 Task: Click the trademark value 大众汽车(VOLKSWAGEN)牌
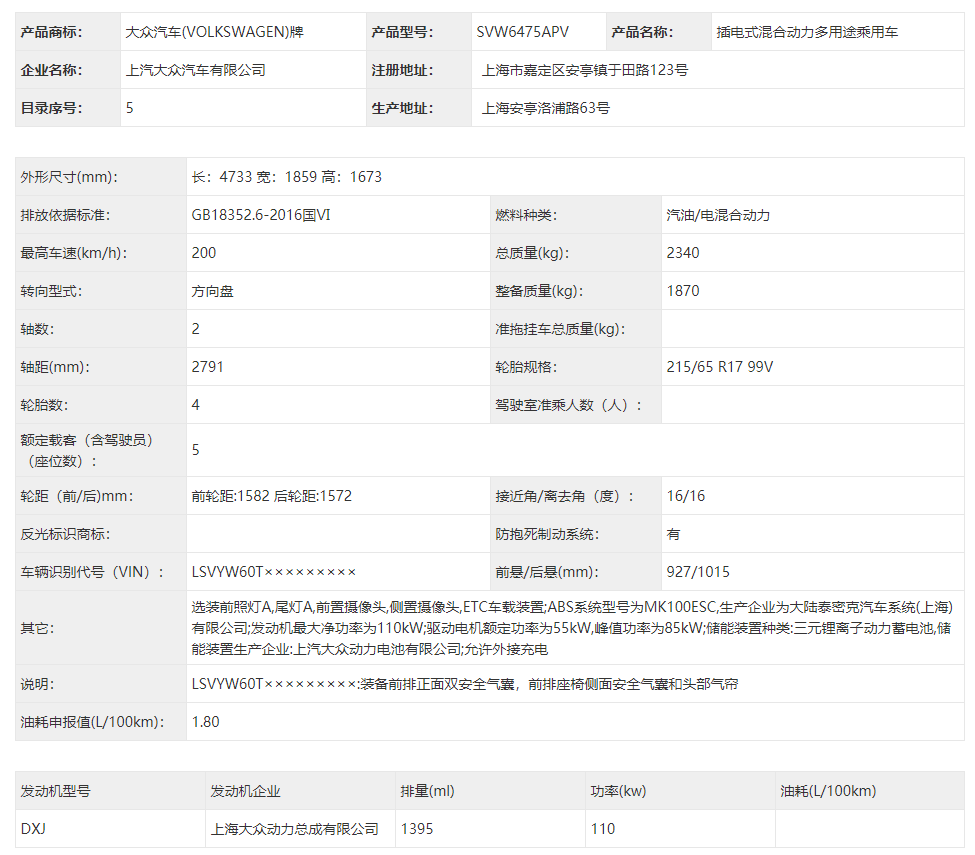215,32
